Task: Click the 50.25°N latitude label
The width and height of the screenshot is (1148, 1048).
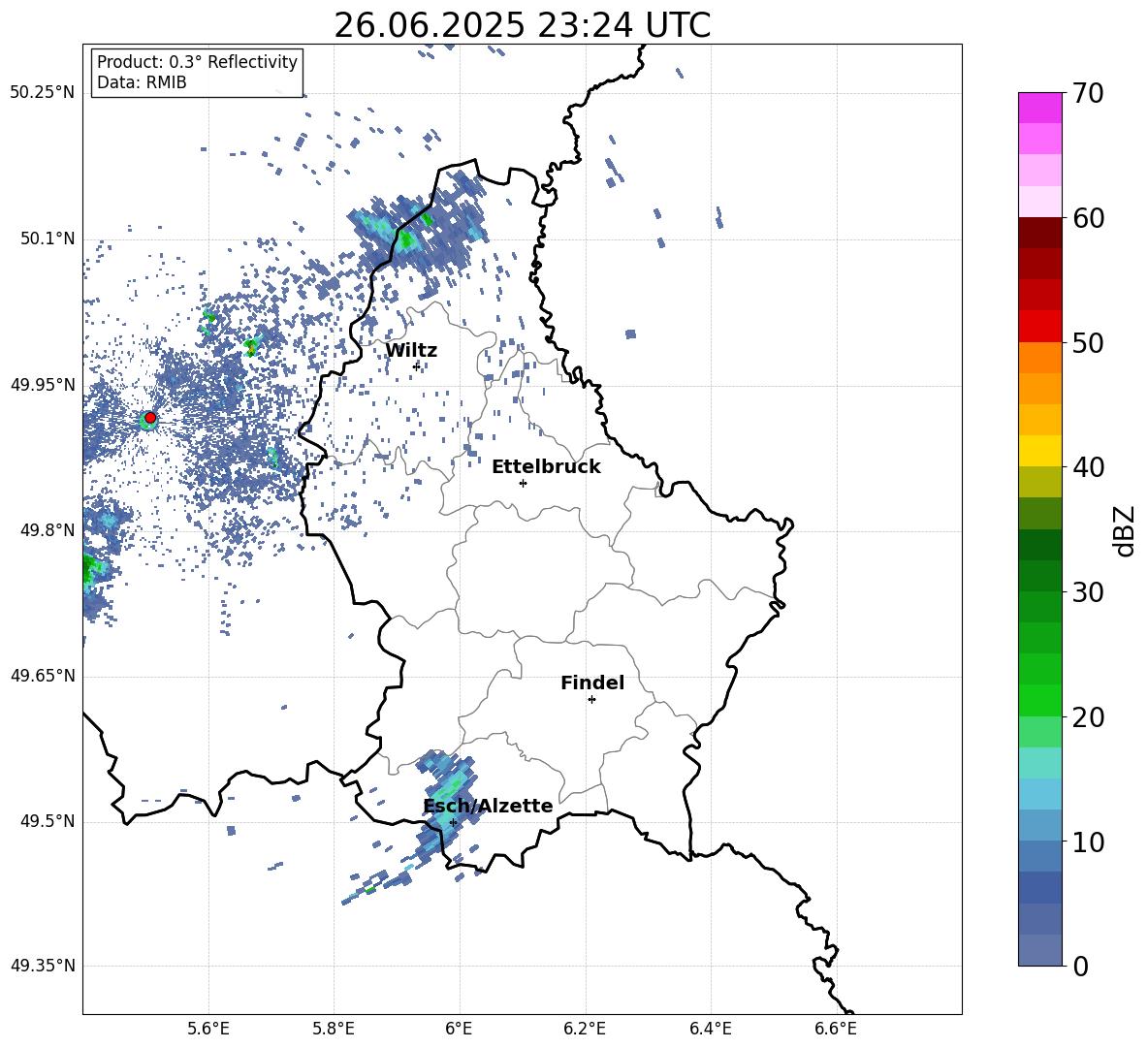Action: [43, 93]
